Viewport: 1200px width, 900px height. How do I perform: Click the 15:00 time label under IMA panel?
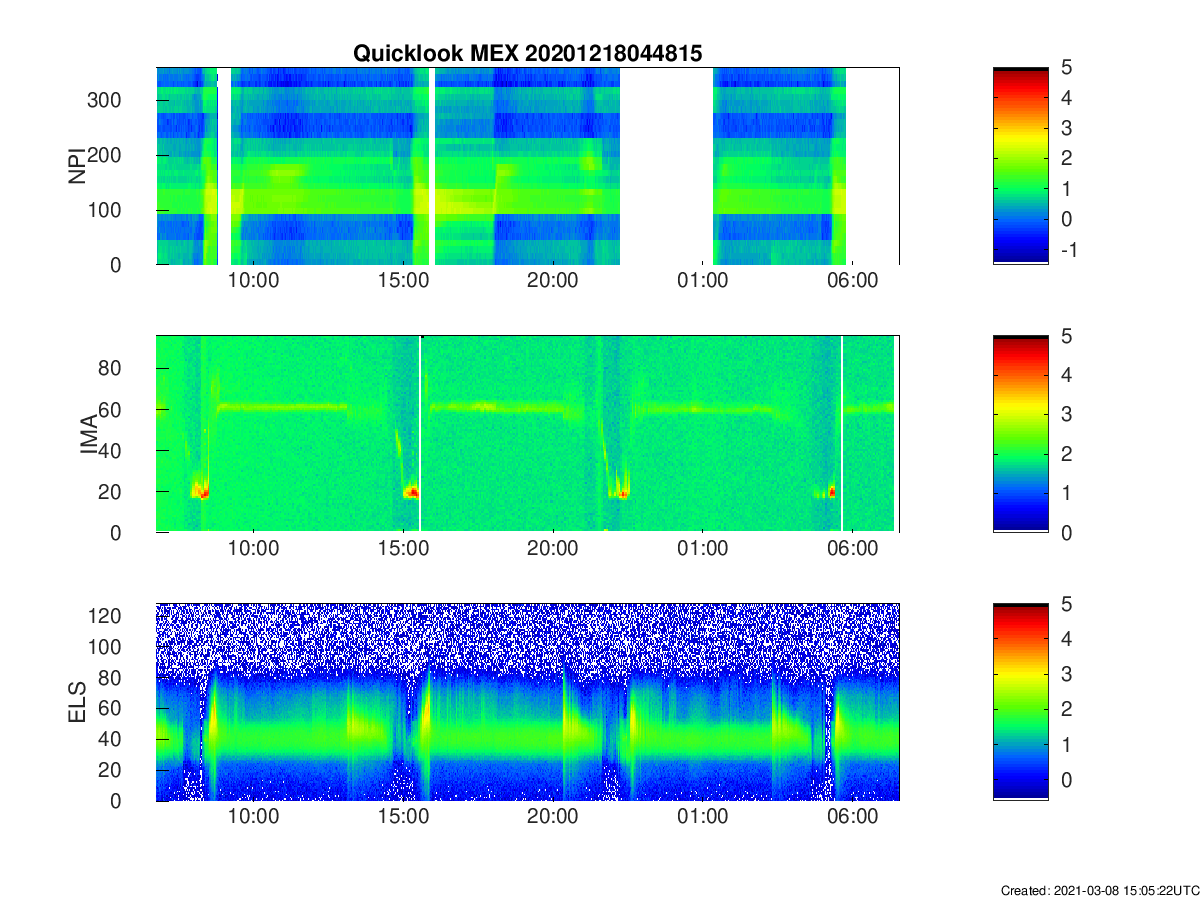(x=403, y=549)
